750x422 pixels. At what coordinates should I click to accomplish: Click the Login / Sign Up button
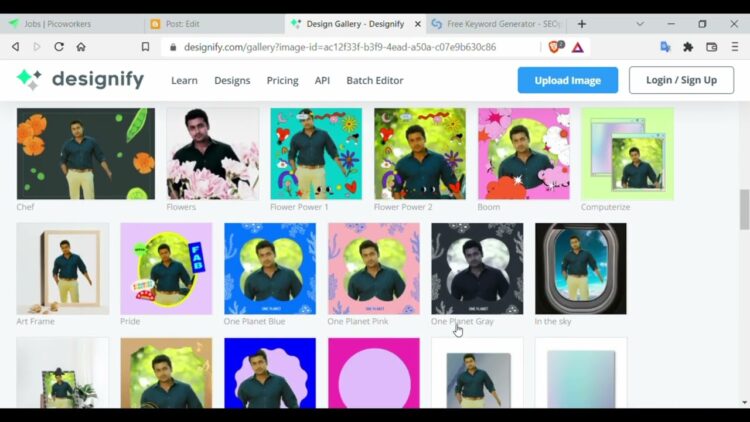pyautogui.click(x=681, y=80)
